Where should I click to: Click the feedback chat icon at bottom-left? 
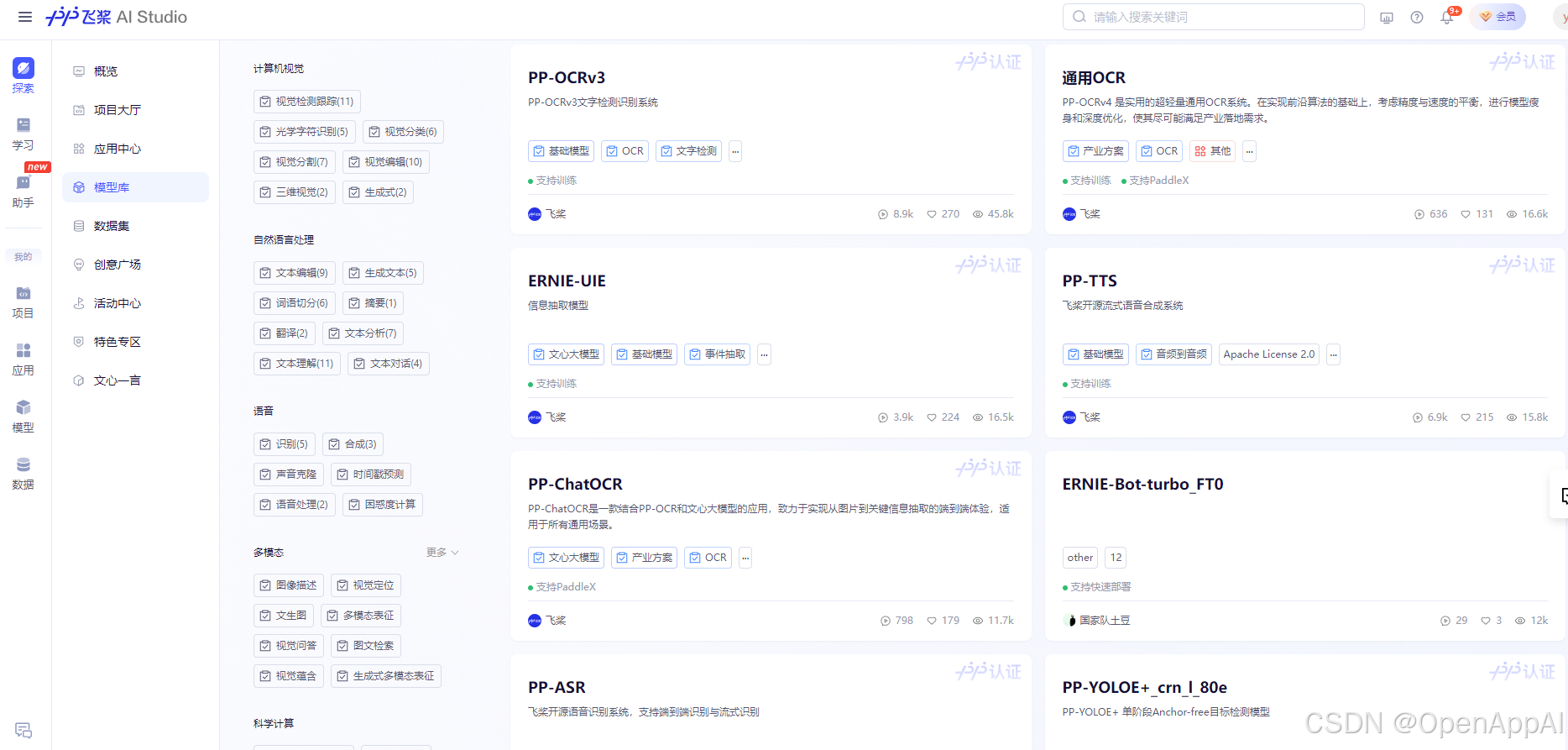pos(24,730)
